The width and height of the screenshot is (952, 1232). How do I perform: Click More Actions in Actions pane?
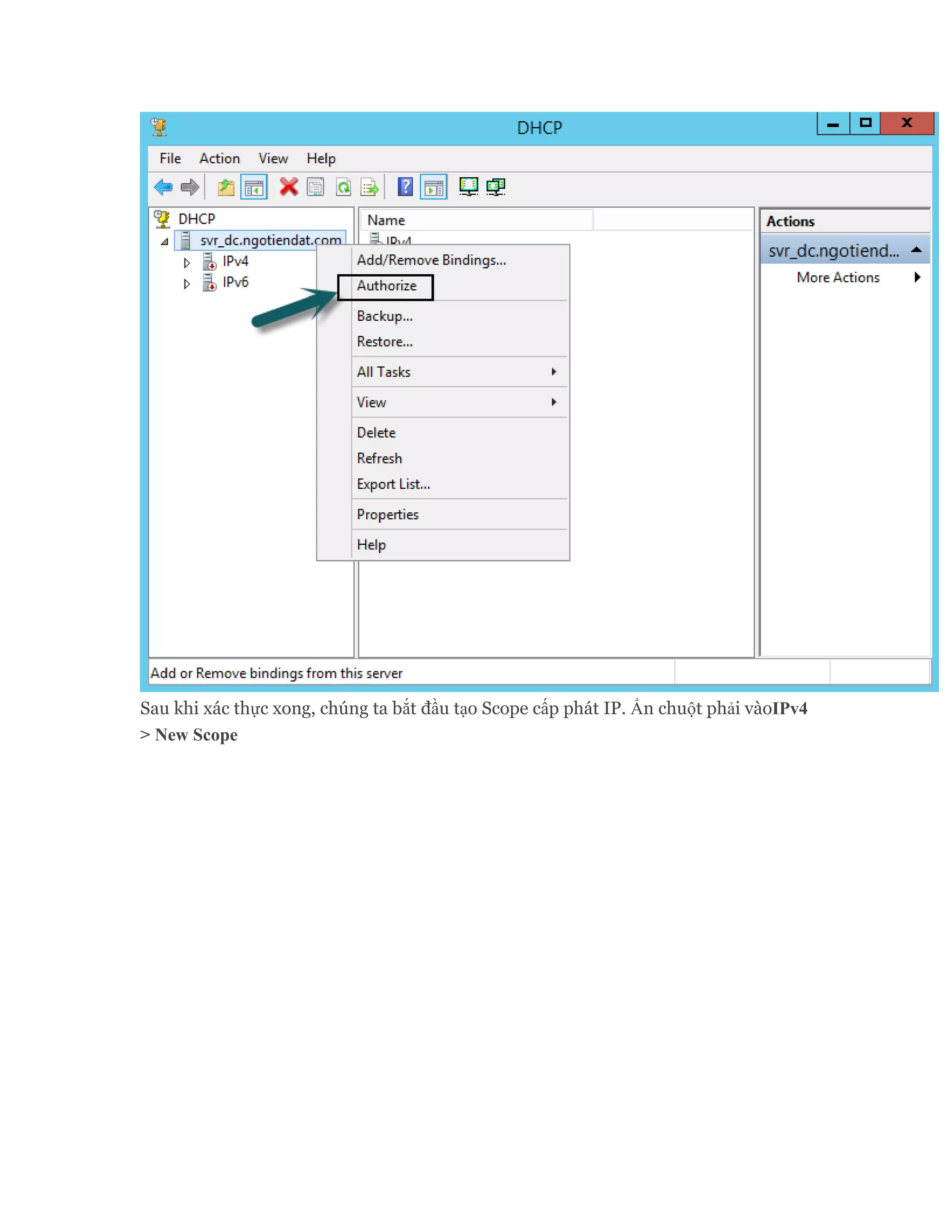[x=838, y=278]
